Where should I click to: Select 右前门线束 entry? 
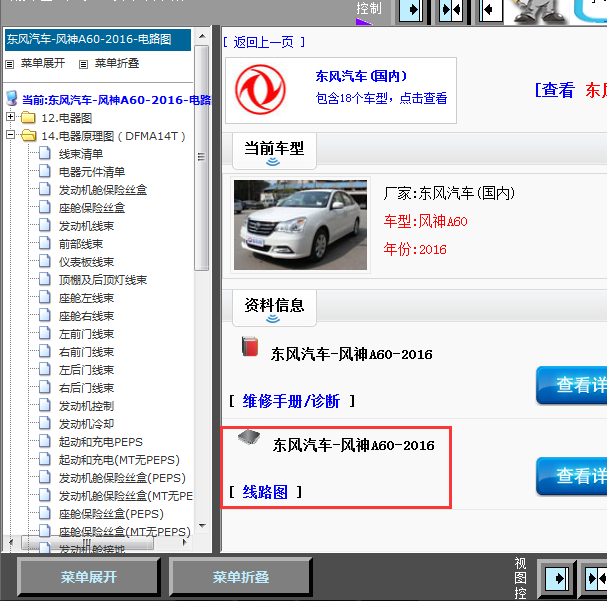coord(86,352)
